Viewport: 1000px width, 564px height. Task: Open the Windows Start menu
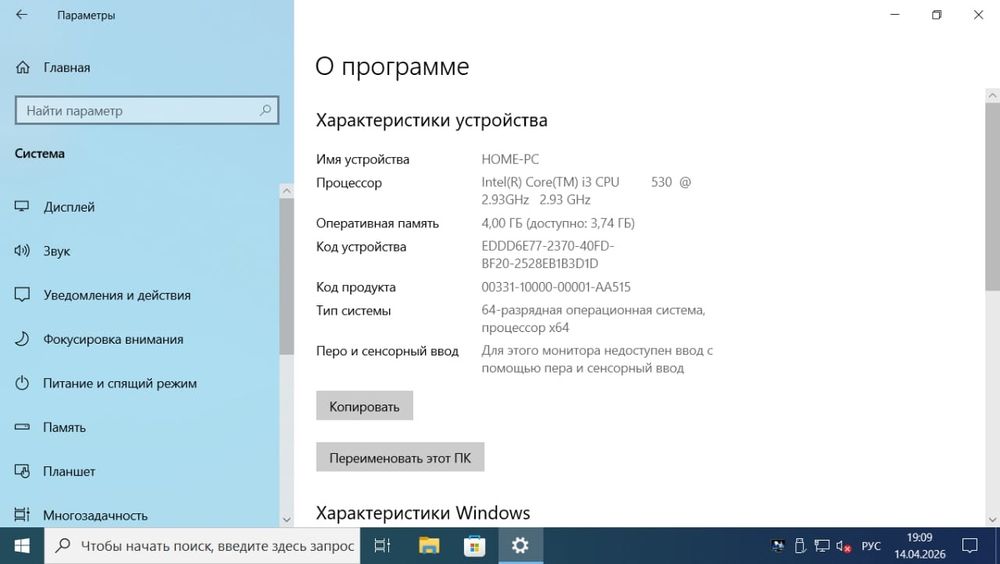point(22,545)
